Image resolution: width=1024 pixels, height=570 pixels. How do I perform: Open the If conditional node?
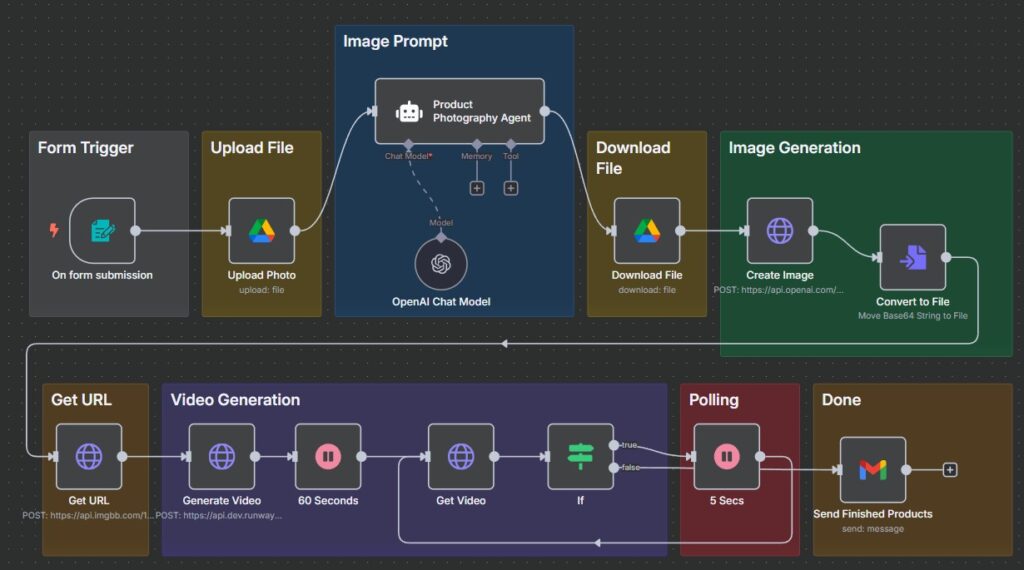point(580,457)
